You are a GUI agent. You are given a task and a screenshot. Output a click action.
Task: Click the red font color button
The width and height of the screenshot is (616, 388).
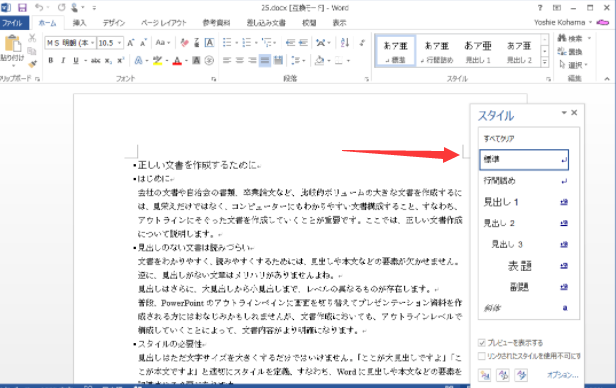pyautogui.click(x=177, y=60)
